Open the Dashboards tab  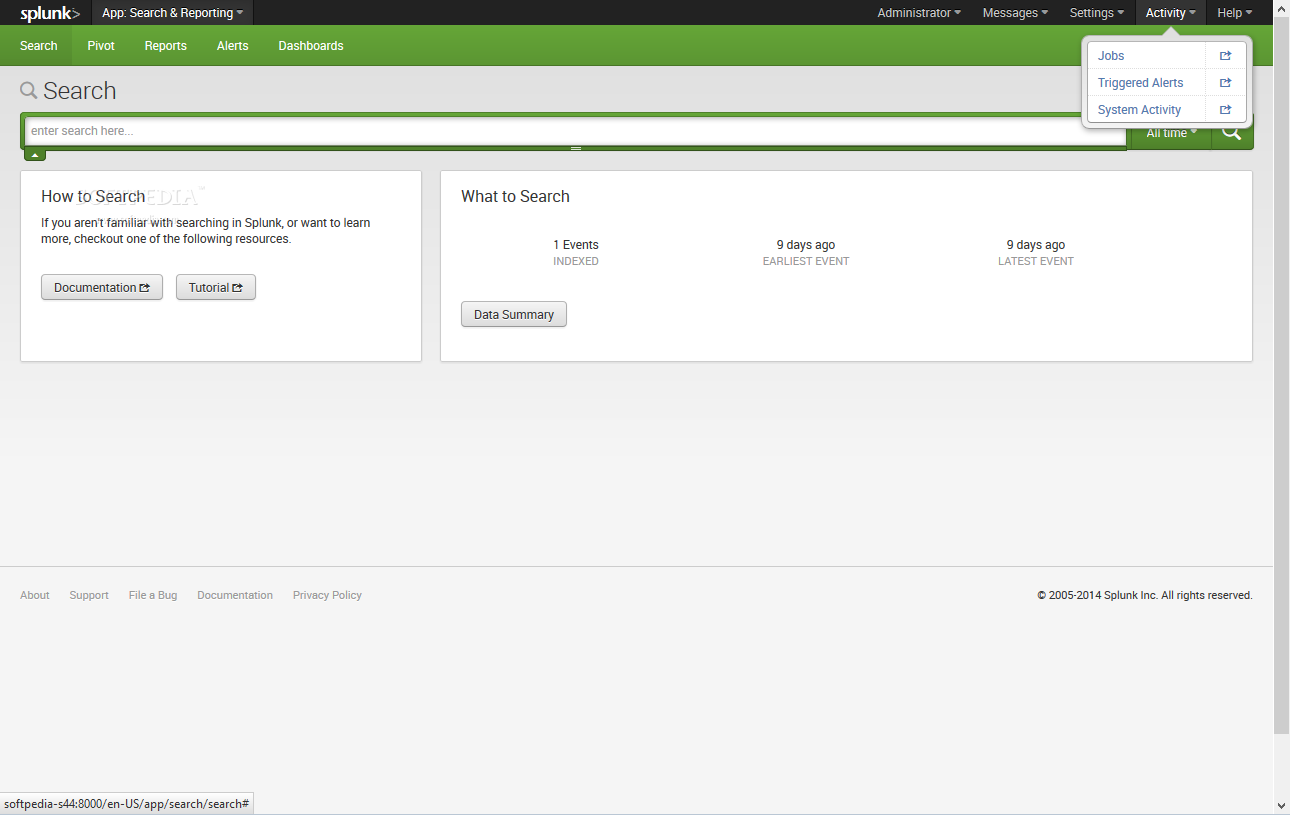311,46
